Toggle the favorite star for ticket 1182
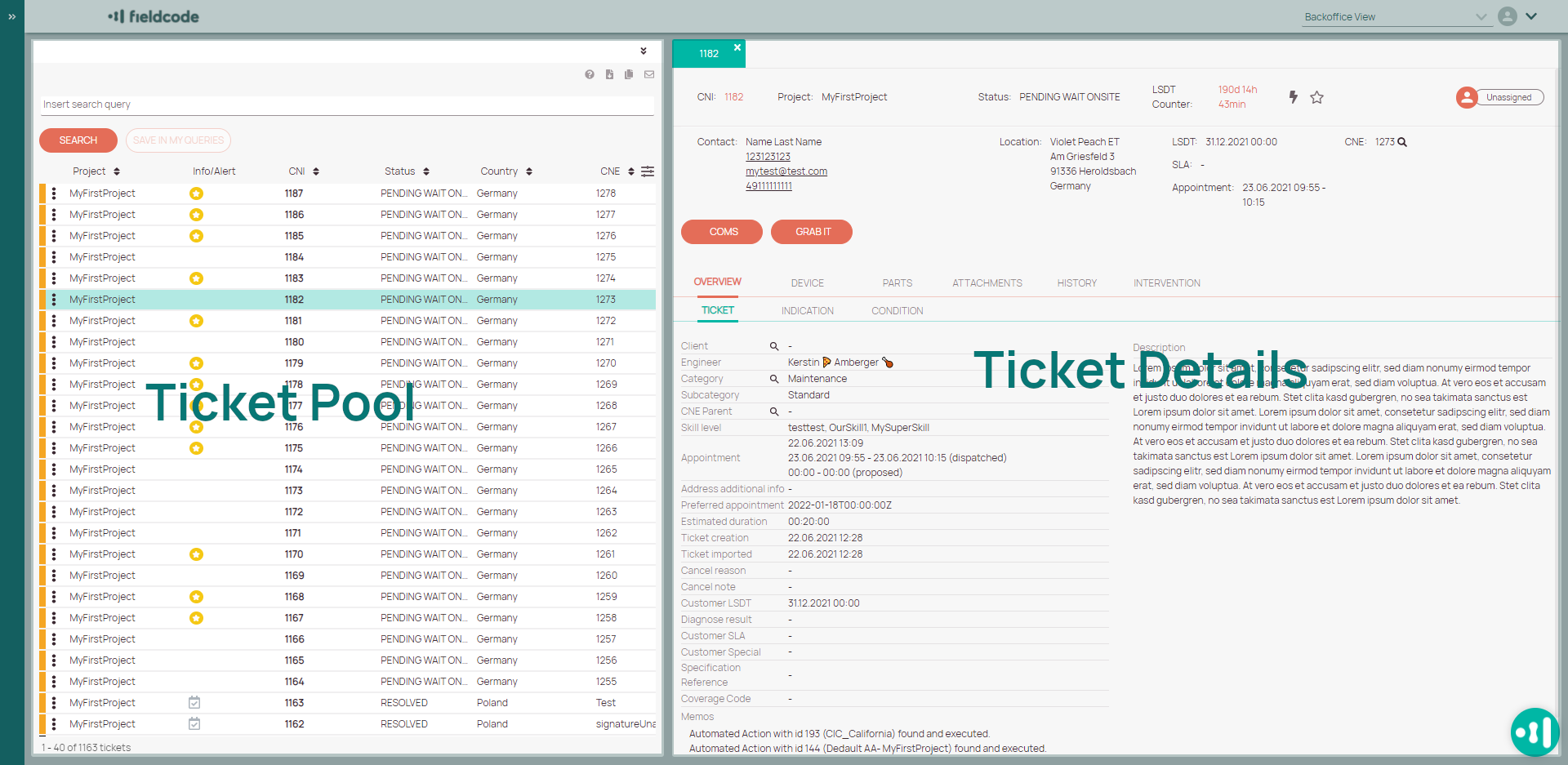This screenshot has width=1568, height=765. (x=1316, y=97)
